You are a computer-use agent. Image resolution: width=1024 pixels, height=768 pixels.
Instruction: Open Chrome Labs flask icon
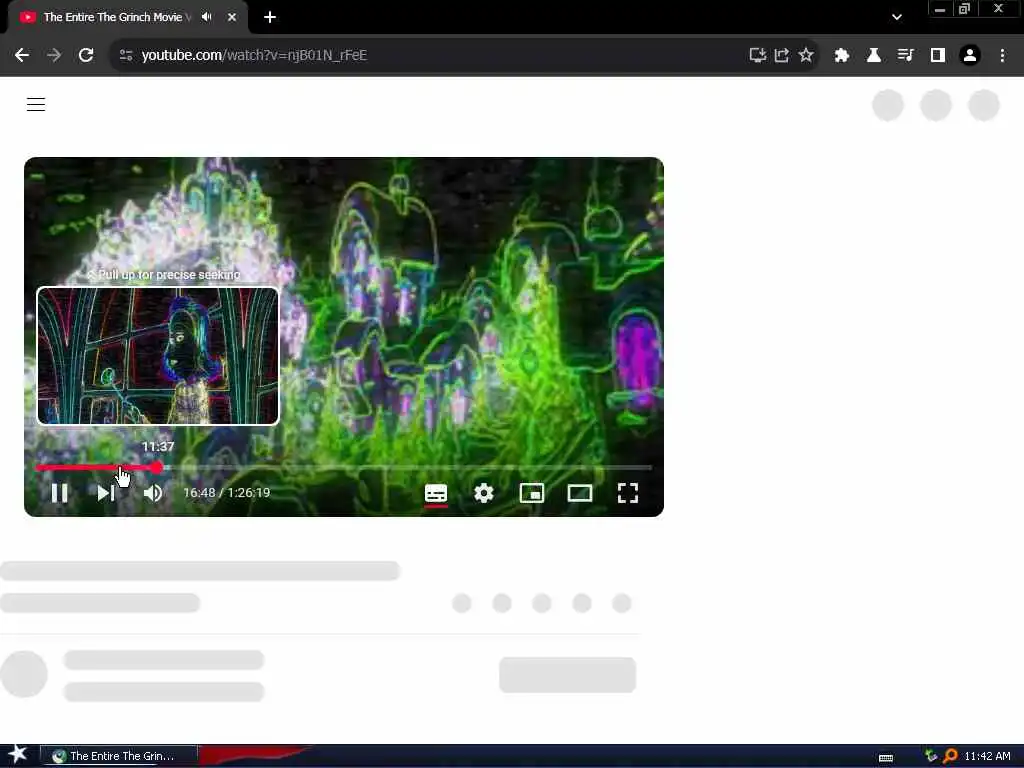click(x=874, y=56)
